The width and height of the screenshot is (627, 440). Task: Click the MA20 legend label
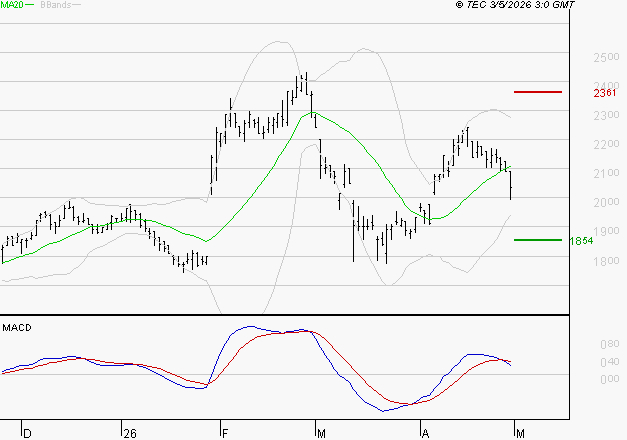[x=12, y=4]
